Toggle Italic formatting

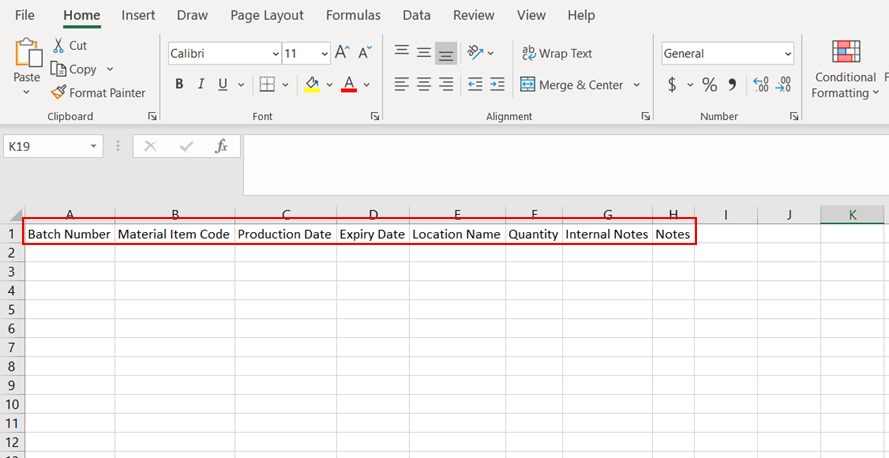(201, 85)
